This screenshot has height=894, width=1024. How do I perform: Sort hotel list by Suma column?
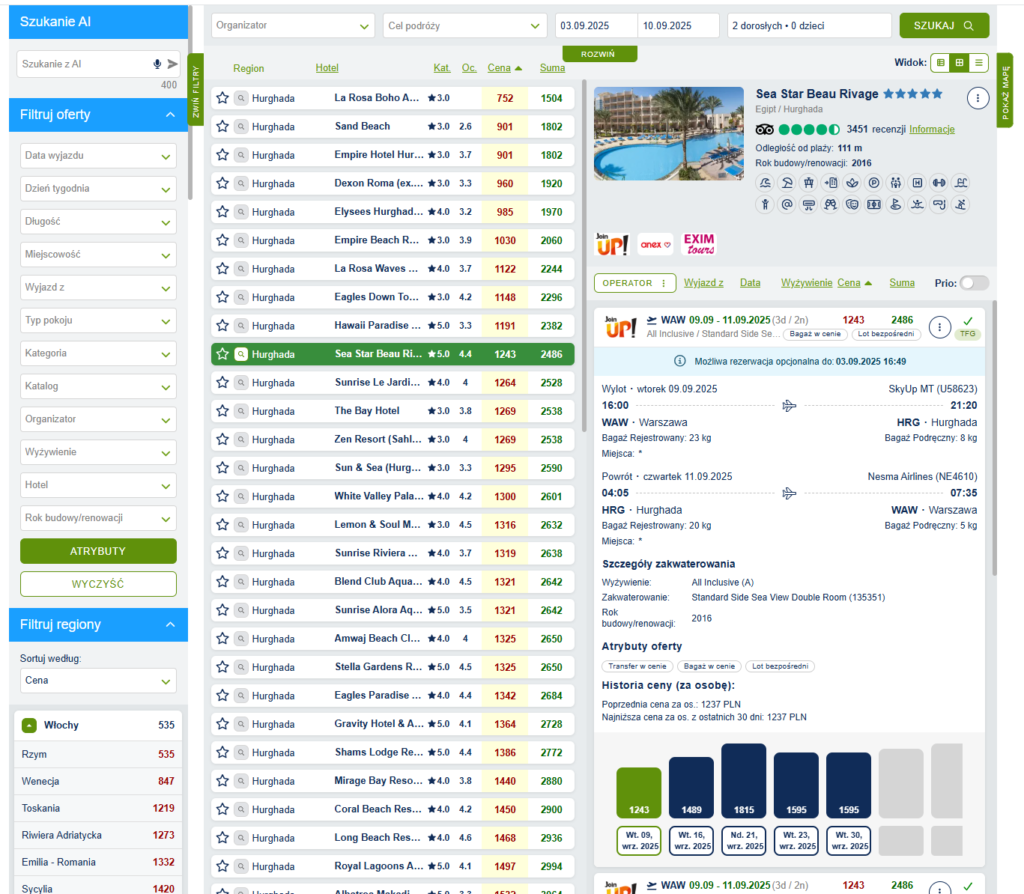tap(551, 68)
